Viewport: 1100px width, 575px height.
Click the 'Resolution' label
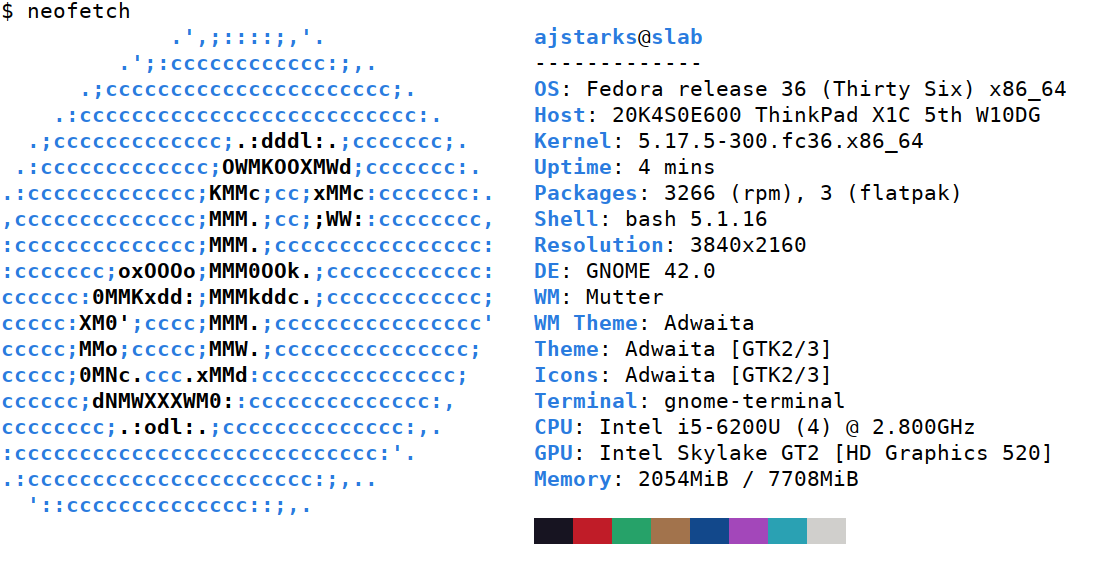598,245
